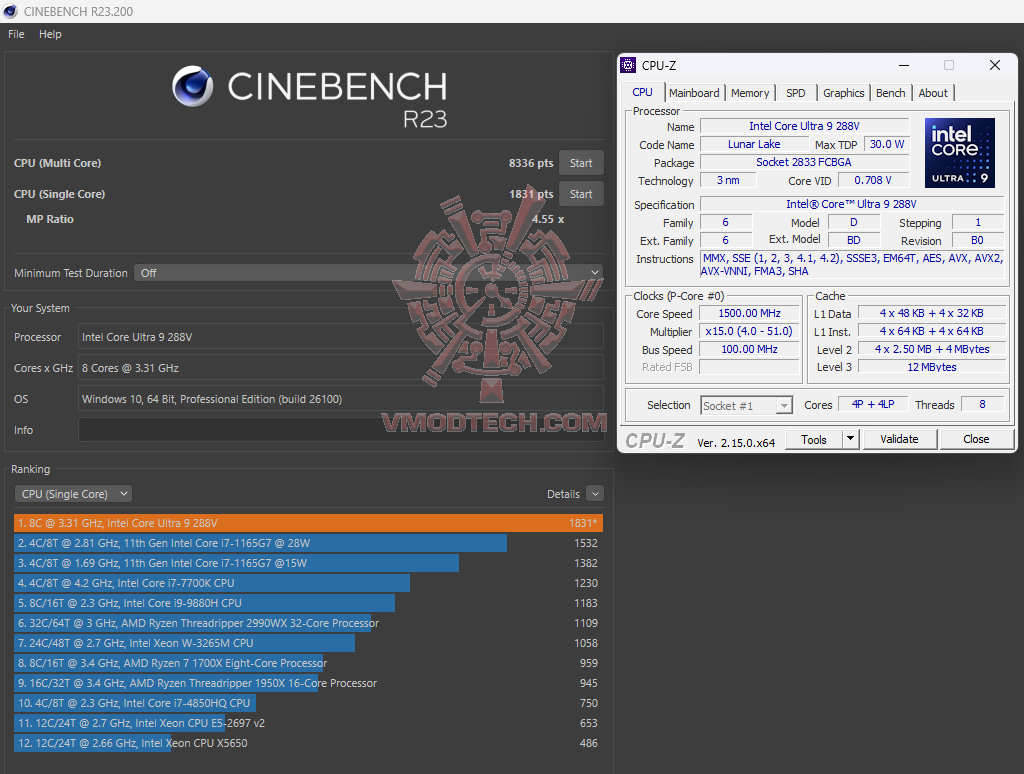The height and width of the screenshot is (774, 1024).
Task: Click the Details label in Ranking
Action: click(x=563, y=494)
